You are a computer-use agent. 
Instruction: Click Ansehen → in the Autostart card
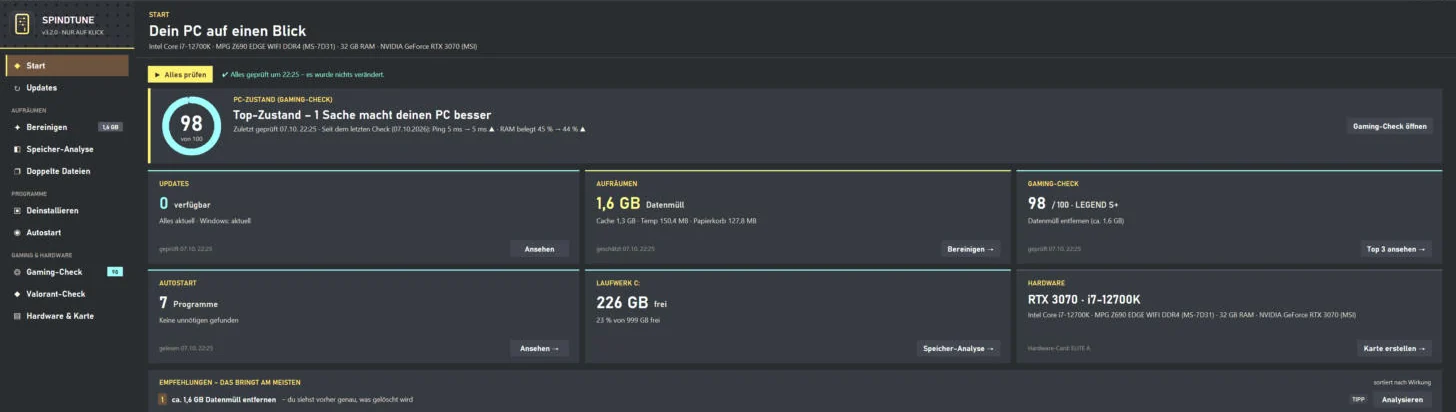[x=539, y=348]
